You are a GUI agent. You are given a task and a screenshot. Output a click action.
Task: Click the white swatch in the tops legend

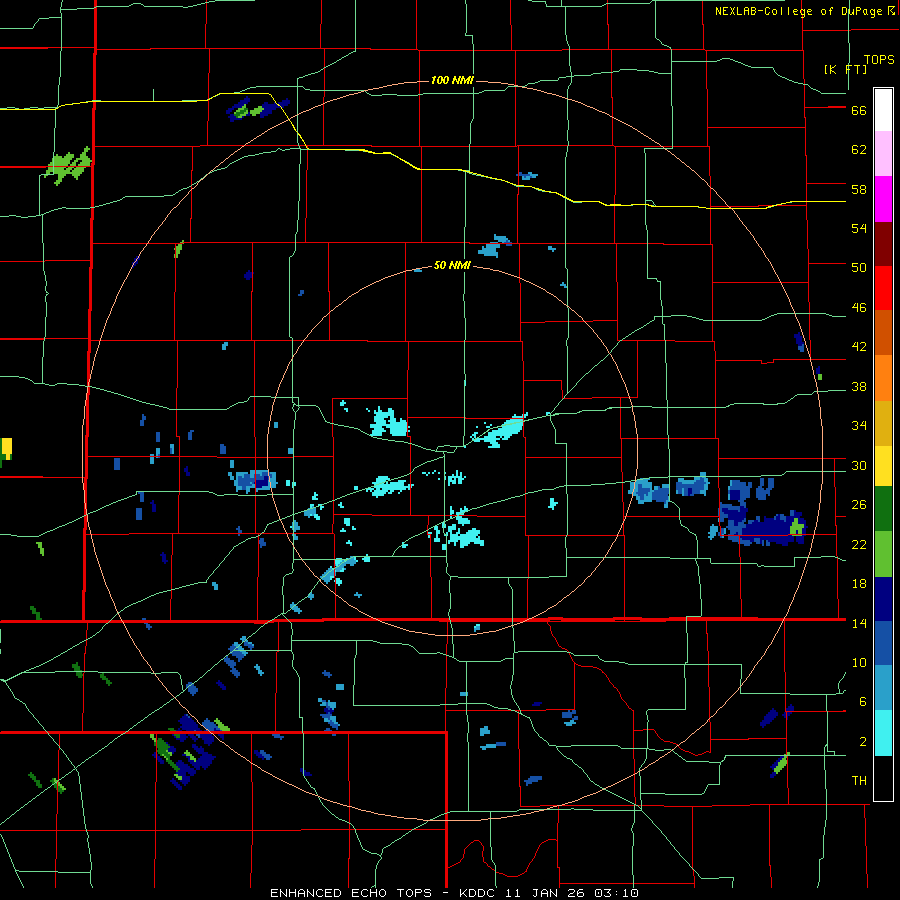[x=883, y=110]
